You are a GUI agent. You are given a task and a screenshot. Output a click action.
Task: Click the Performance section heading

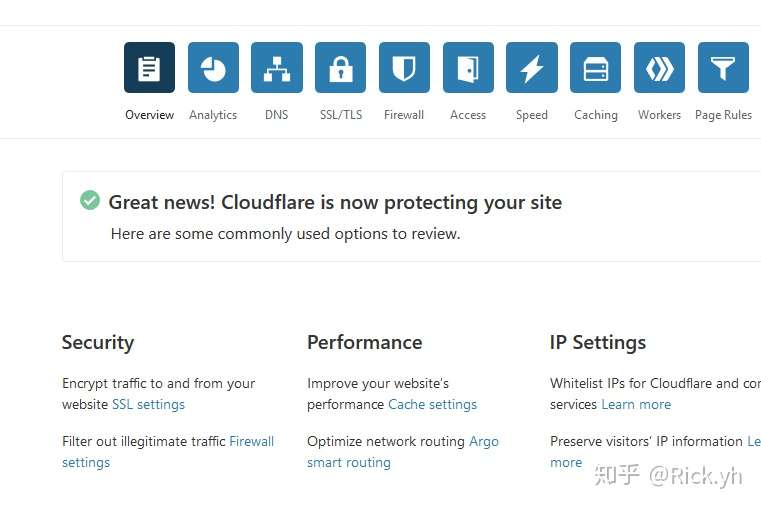click(x=364, y=343)
